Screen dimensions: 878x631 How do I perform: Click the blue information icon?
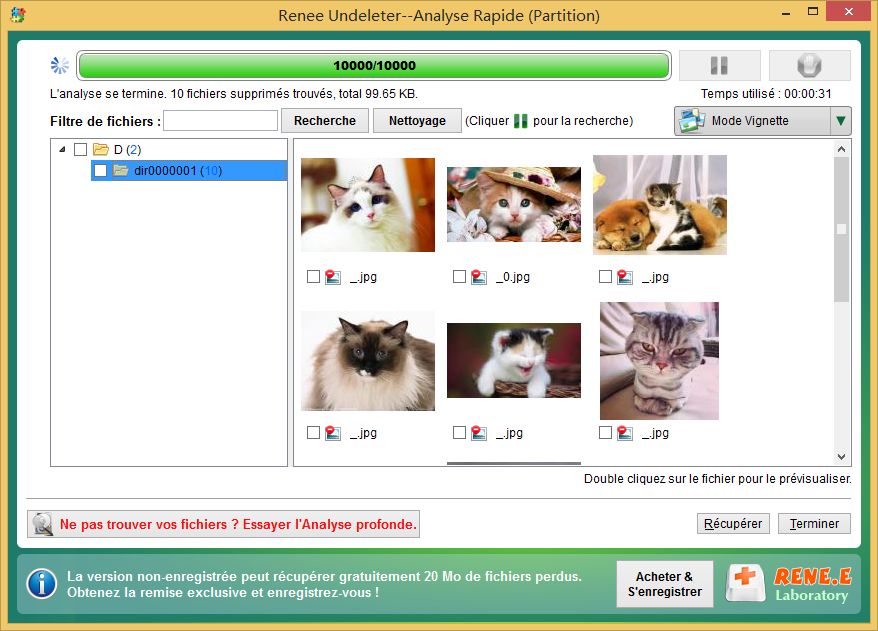click(41, 583)
